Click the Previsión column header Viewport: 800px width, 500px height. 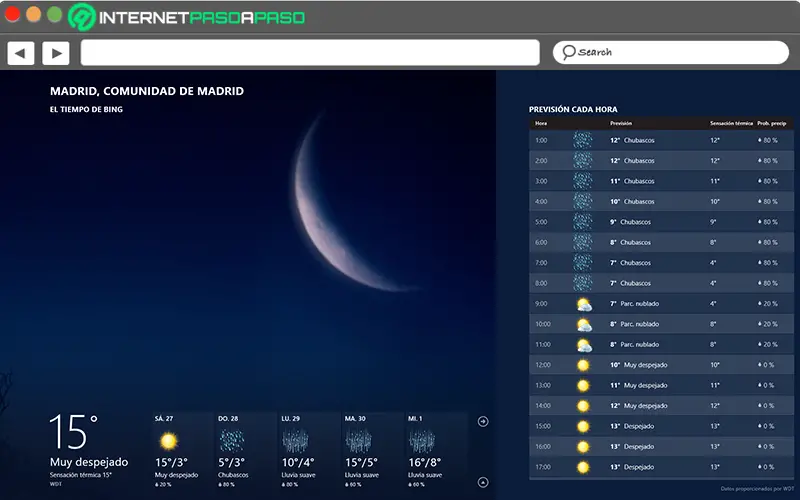tap(621, 123)
